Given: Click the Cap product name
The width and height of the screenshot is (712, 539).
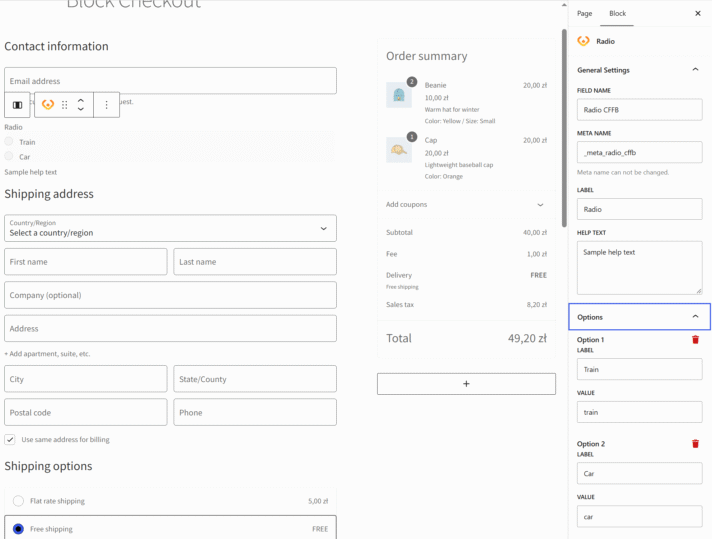Looking at the screenshot, I should (431, 140).
